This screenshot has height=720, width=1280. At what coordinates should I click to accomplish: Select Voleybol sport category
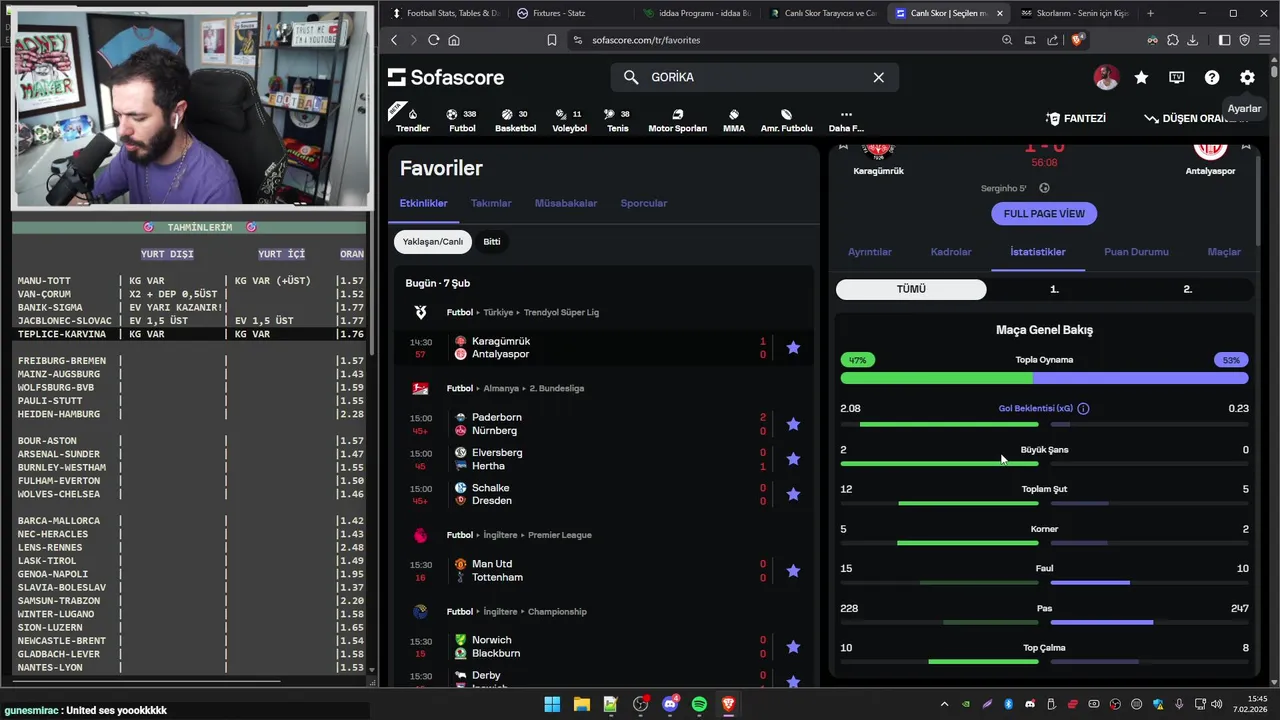point(569,120)
